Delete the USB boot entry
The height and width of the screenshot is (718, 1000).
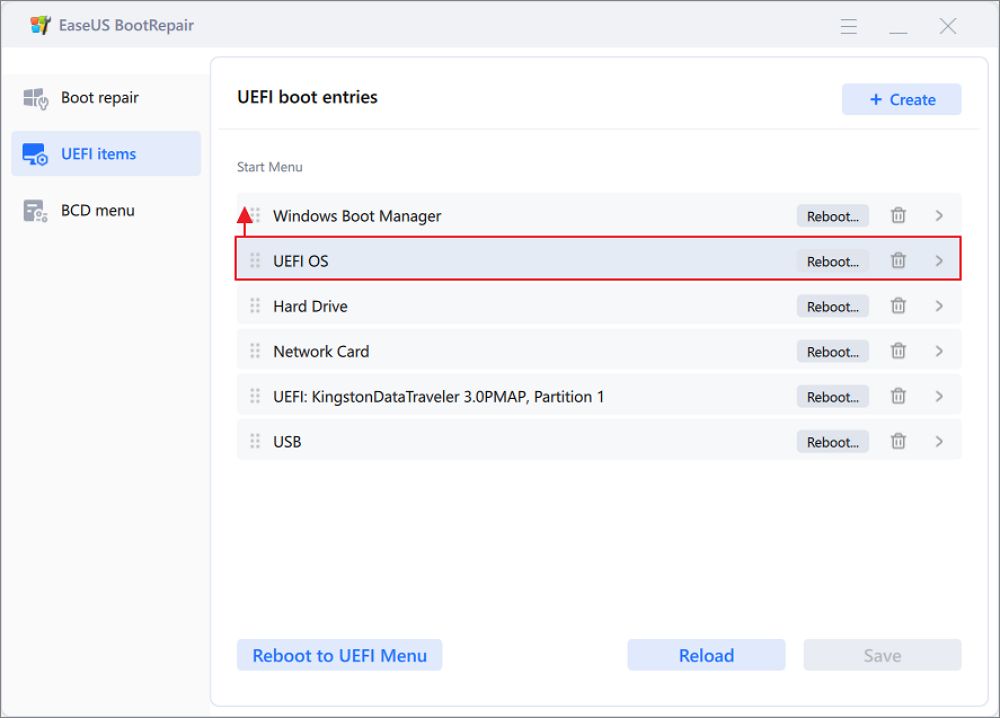tap(898, 442)
